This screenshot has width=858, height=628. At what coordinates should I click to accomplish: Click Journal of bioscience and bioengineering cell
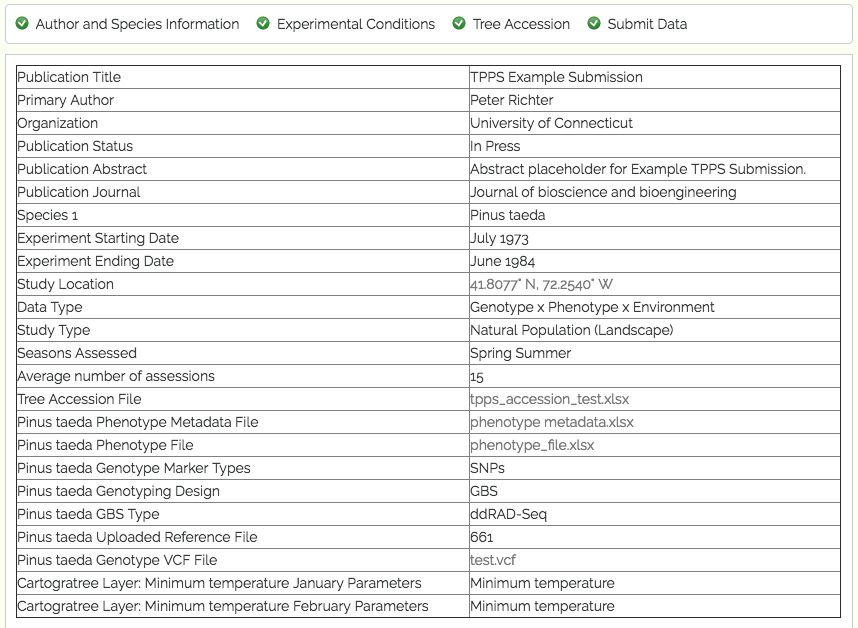tap(654, 192)
